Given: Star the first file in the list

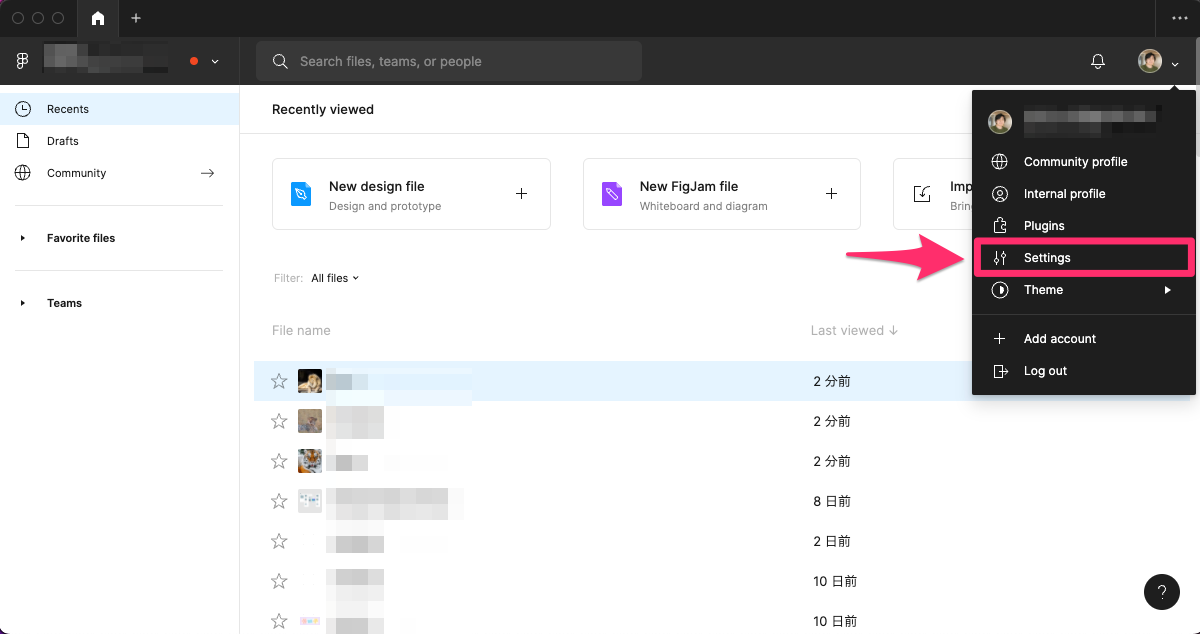Looking at the screenshot, I should (280, 381).
